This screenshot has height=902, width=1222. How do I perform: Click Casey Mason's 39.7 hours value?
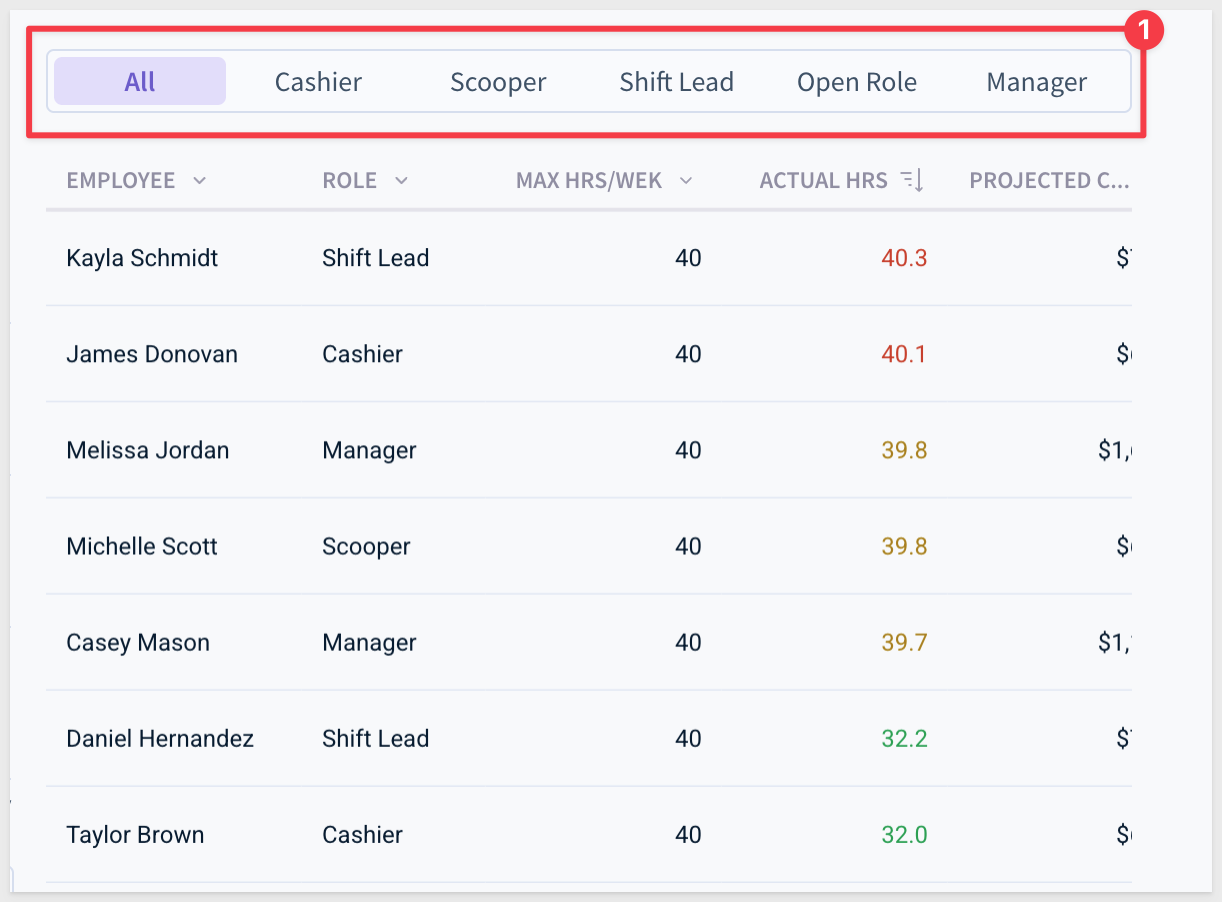click(x=904, y=642)
